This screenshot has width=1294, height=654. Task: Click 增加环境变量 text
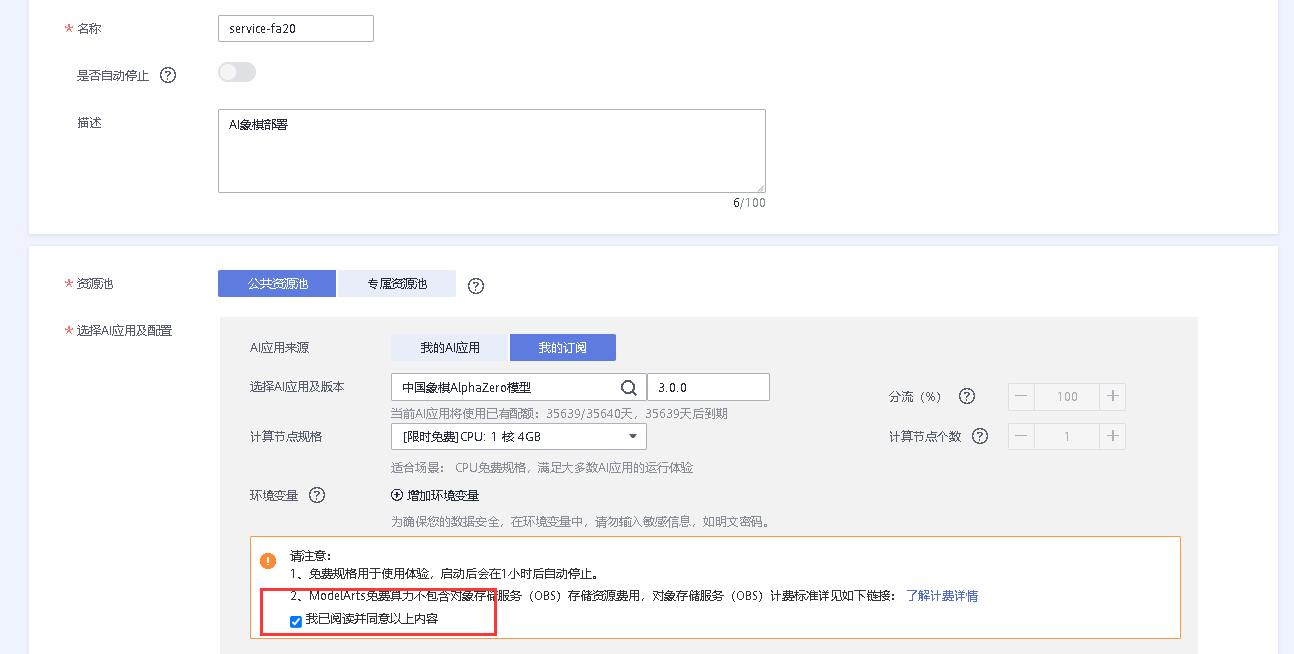coord(443,495)
